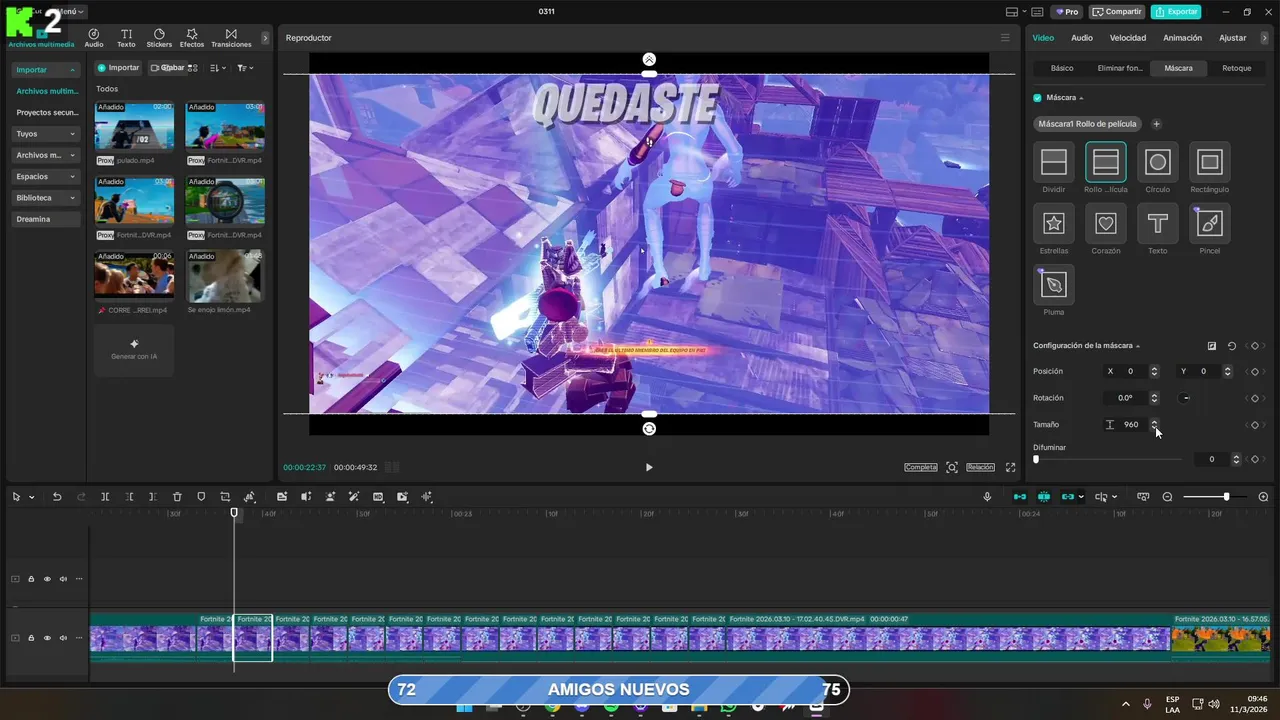Open the Básico sub-tab
The width and height of the screenshot is (1280, 720).
click(1062, 68)
